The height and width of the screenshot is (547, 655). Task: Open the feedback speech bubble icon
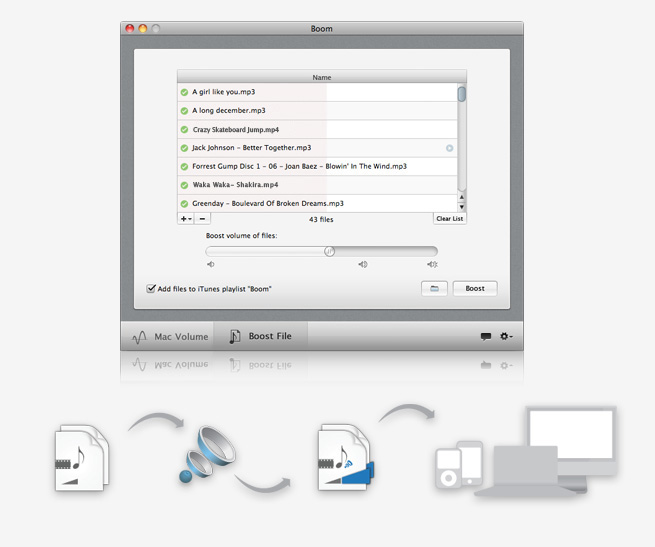click(485, 336)
